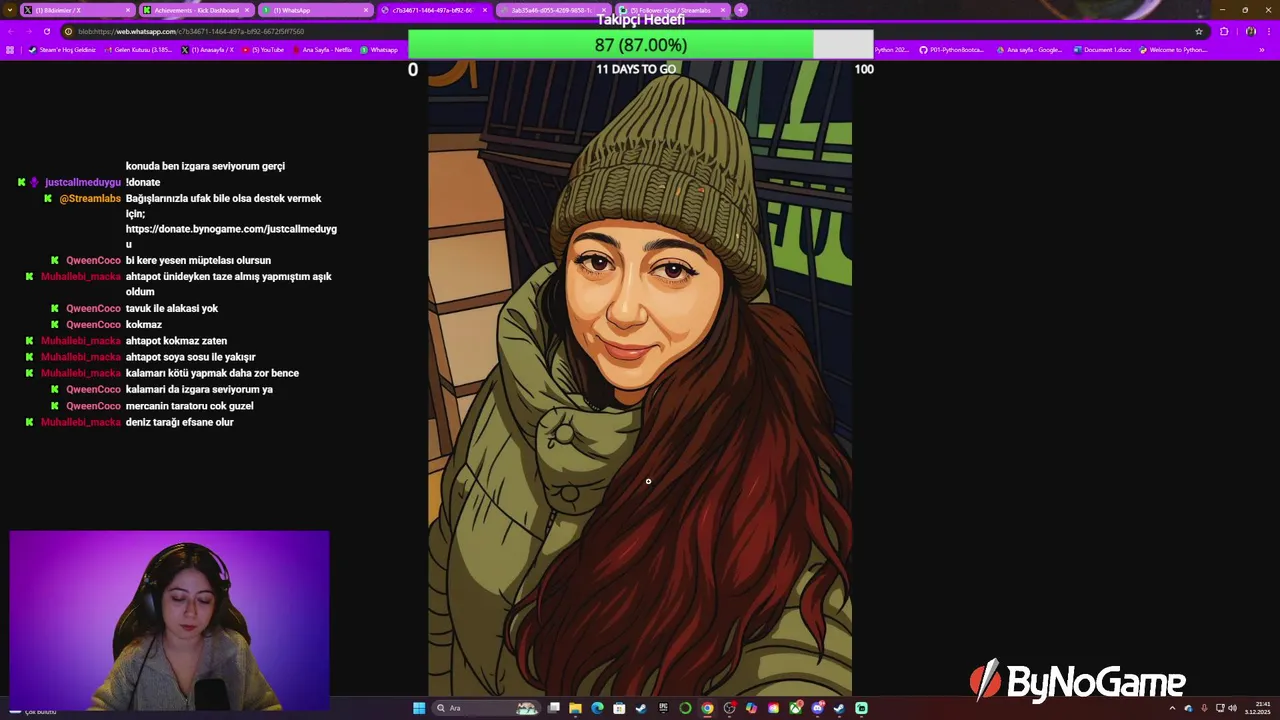The height and width of the screenshot is (720, 1280).
Task: Open Microsoft Edge from the taskbar
Action: [x=597, y=708]
